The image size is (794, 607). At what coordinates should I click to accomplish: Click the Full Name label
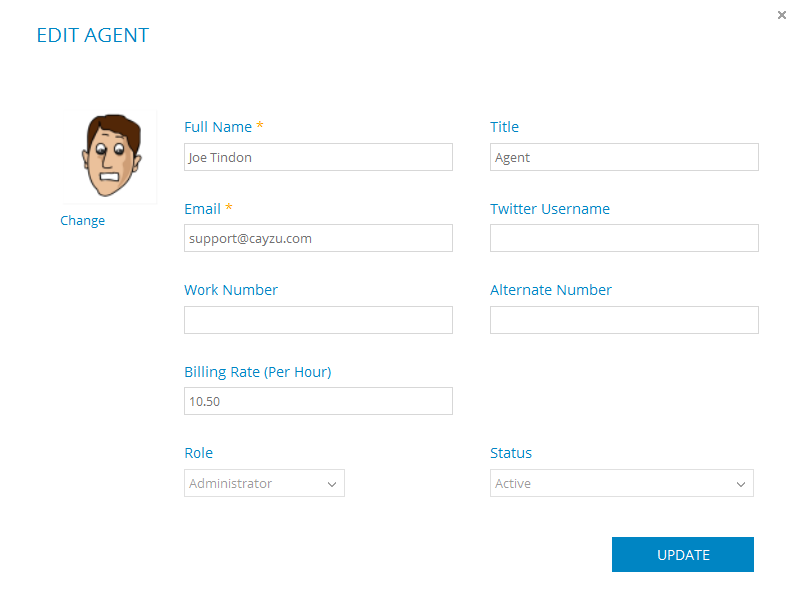[218, 127]
